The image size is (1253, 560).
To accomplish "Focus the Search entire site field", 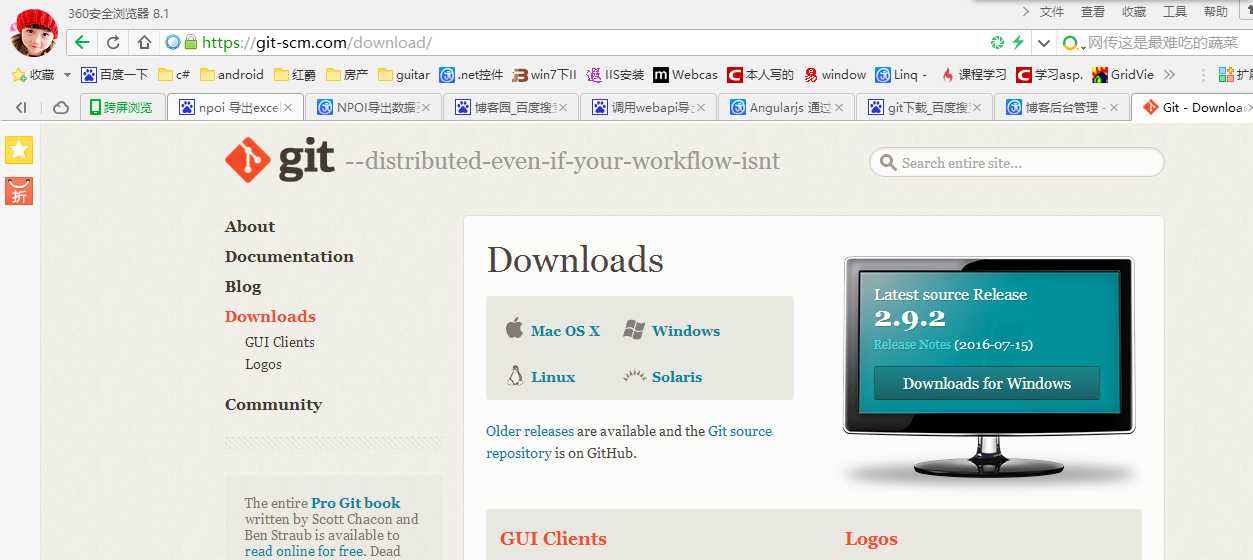I will (x=1017, y=162).
